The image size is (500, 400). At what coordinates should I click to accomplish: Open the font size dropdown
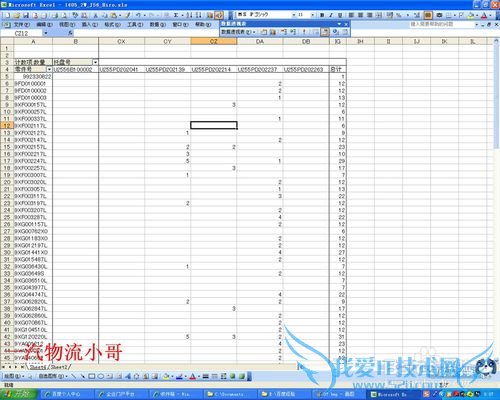click(312, 15)
